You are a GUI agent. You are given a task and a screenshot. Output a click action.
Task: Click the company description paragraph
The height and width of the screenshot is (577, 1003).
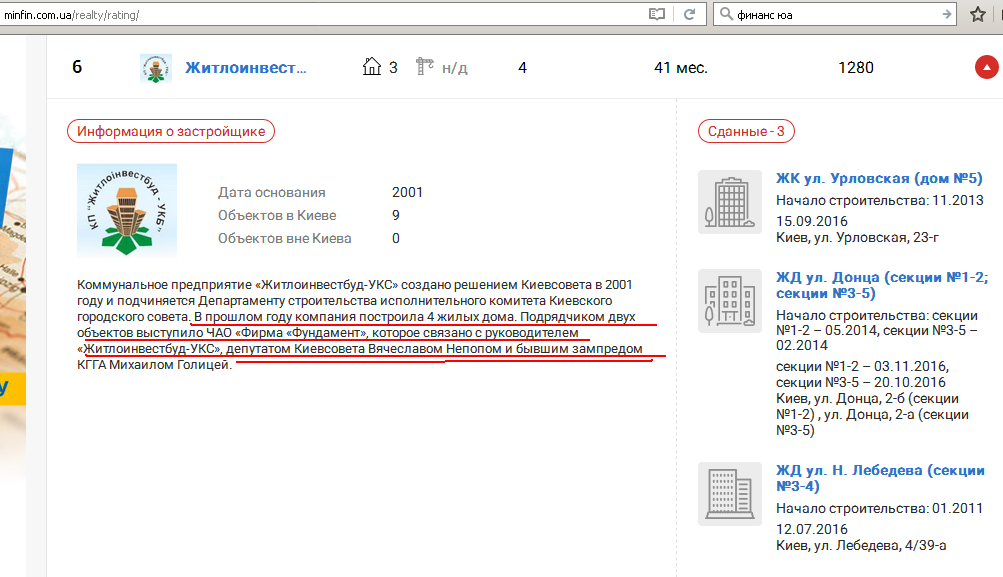click(x=360, y=324)
